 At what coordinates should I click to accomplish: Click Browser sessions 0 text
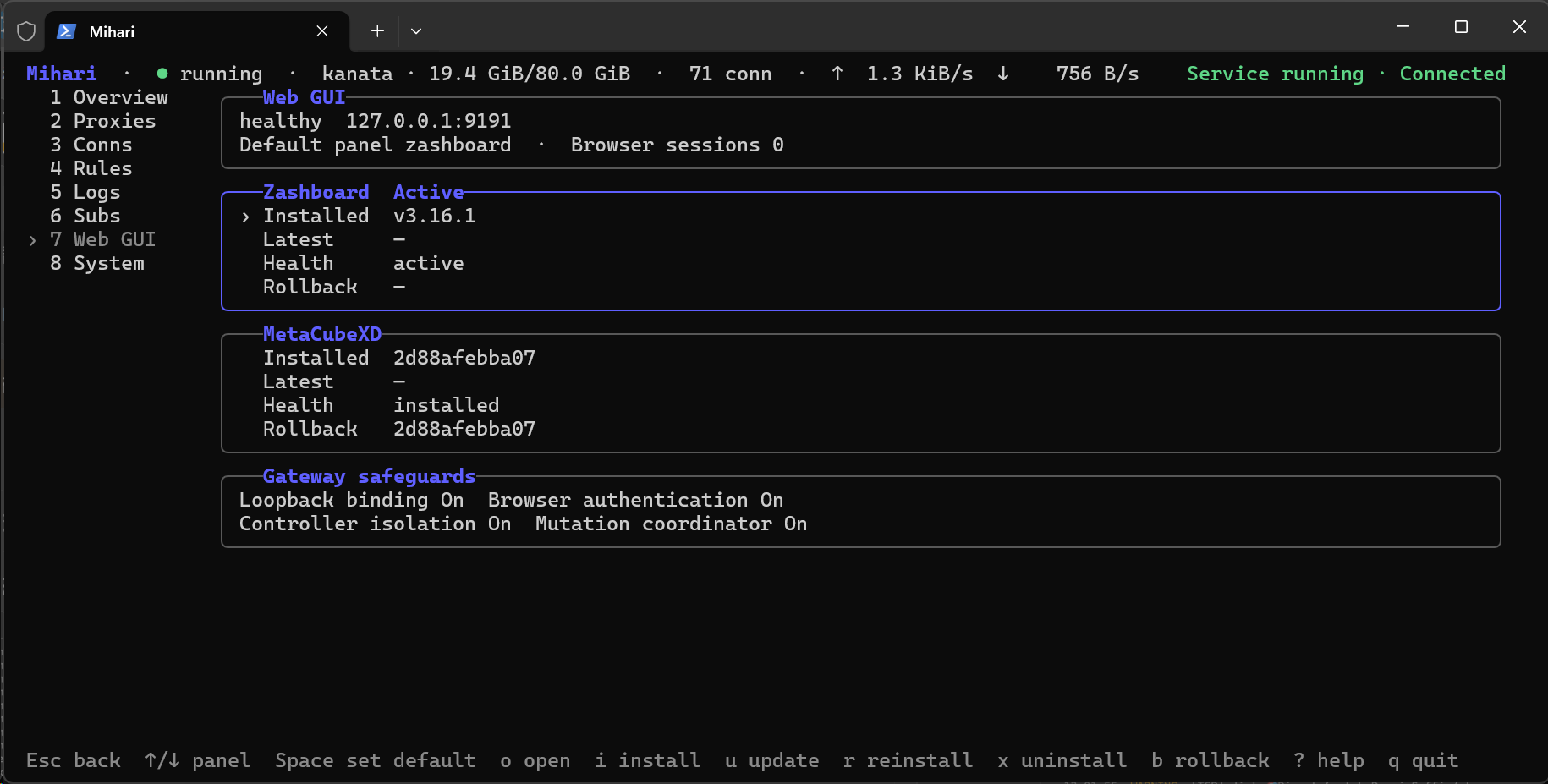(678, 145)
